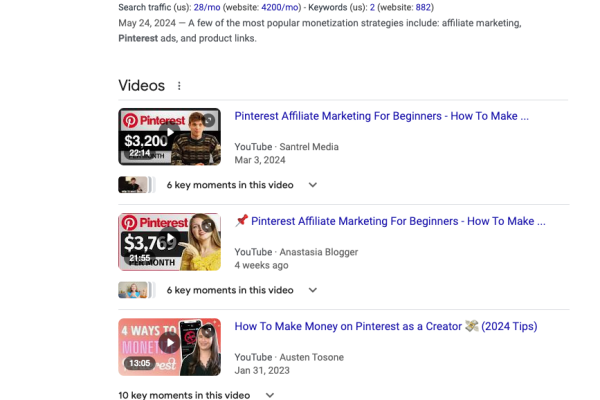Image resolution: width=600 pixels, height=400 pixels.
Task: Click the "YouTube · Anastasia Blogger" source text
Action: [x=296, y=252]
